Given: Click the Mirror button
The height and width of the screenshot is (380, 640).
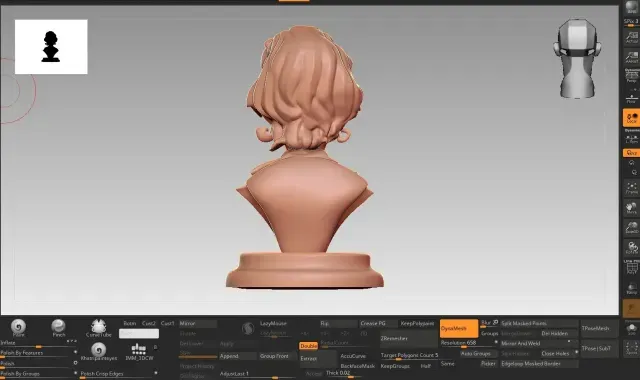Looking at the screenshot, I should click(198, 323).
